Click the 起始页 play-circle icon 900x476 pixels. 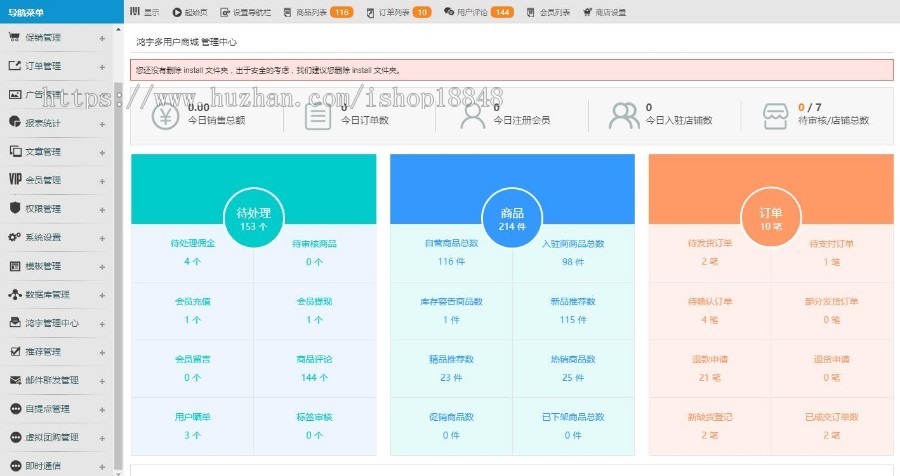[x=177, y=12]
